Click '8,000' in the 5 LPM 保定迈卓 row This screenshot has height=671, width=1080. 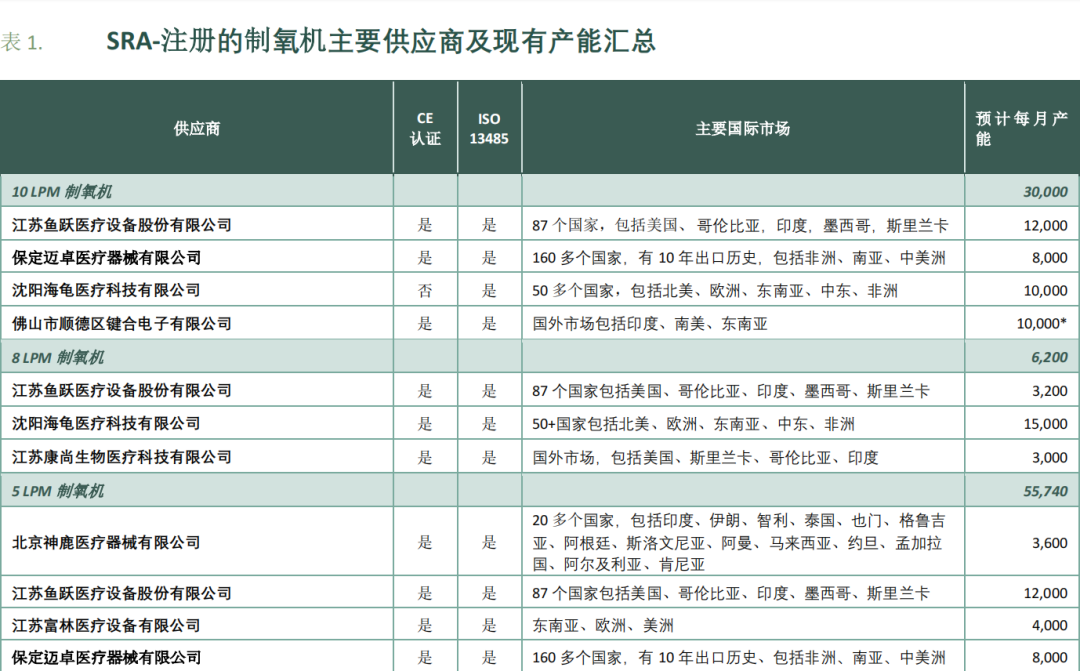point(1049,657)
